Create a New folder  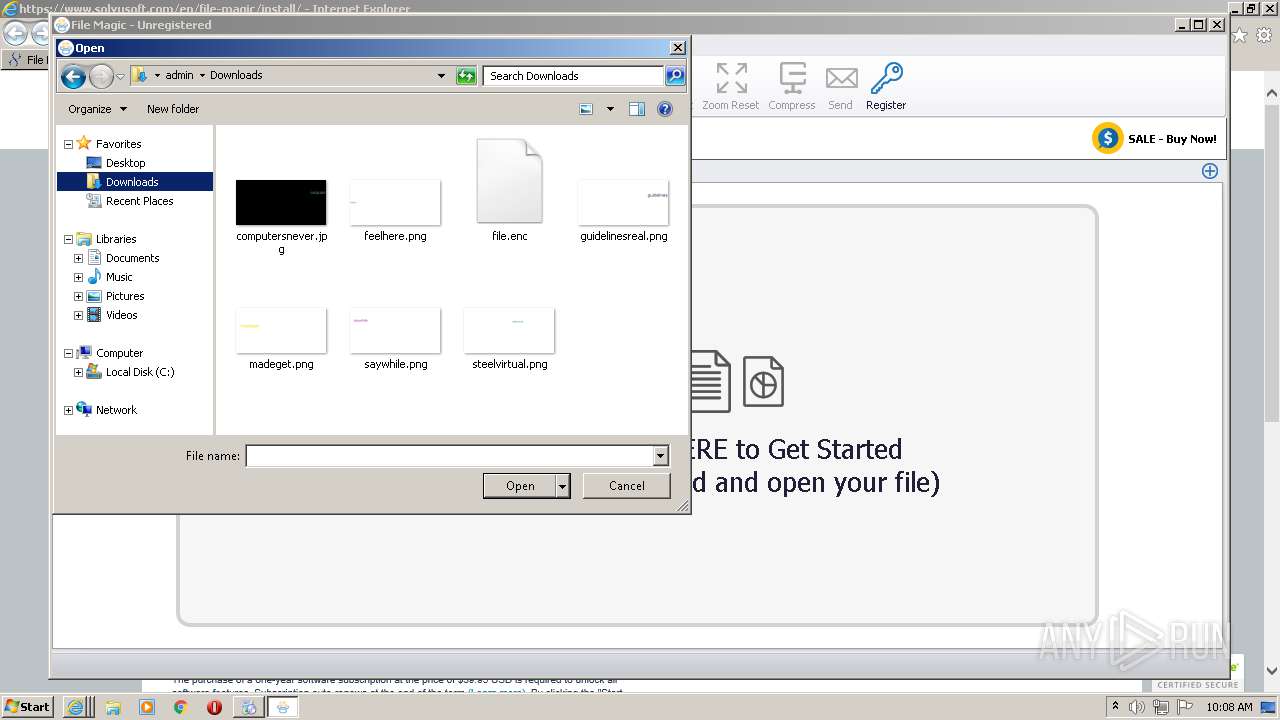click(x=173, y=109)
